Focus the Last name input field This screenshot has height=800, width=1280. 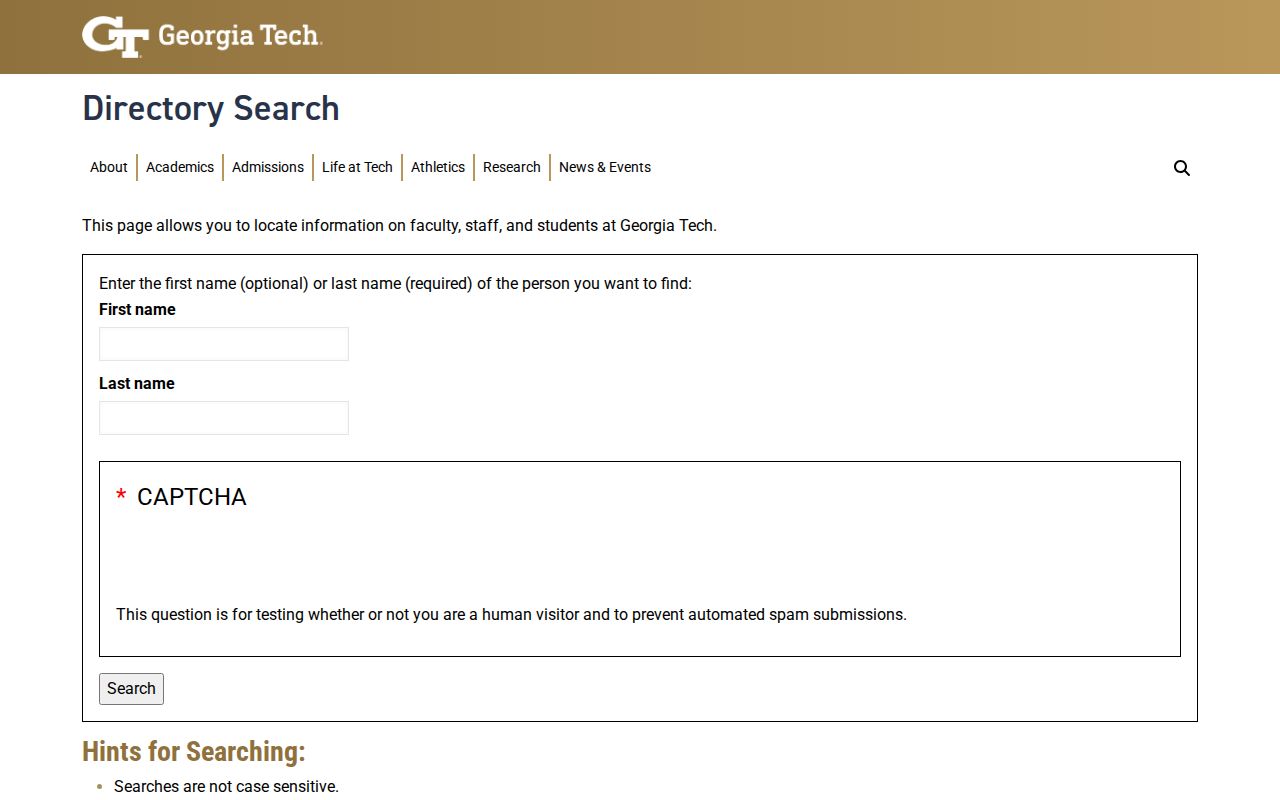pos(224,418)
